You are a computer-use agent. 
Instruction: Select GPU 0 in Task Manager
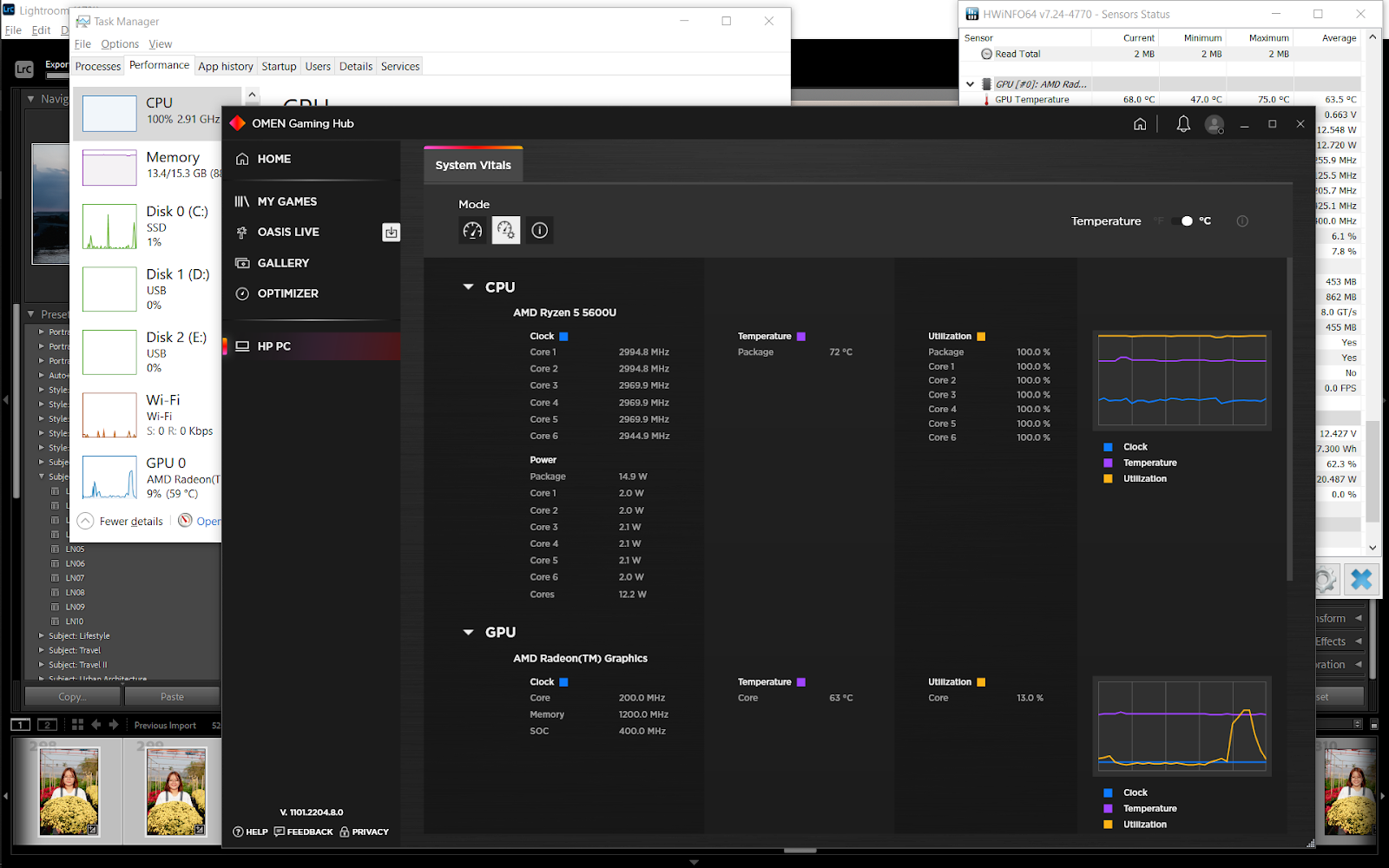pyautogui.click(x=148, y=477)
